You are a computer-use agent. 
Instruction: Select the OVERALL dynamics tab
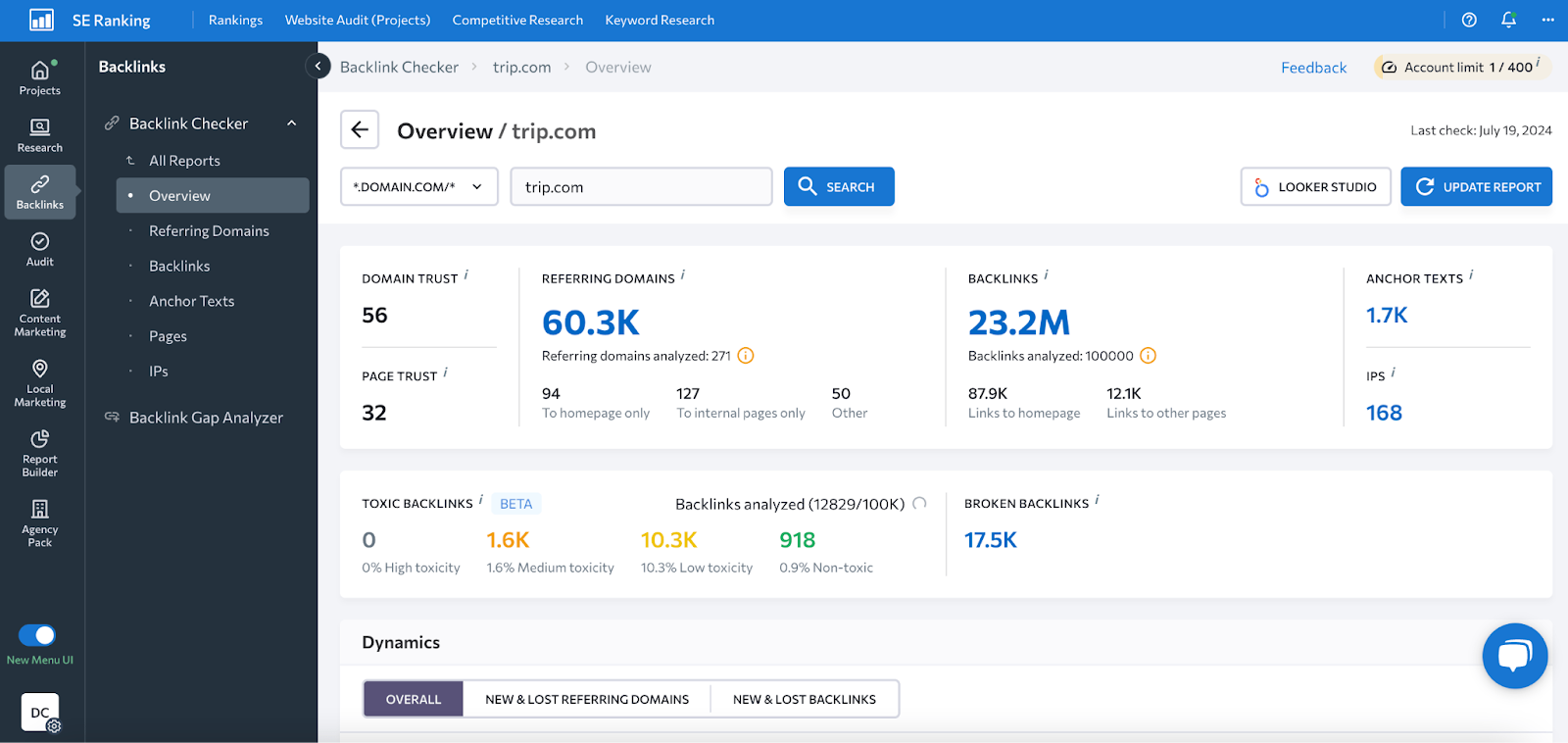tap(414, 699)
